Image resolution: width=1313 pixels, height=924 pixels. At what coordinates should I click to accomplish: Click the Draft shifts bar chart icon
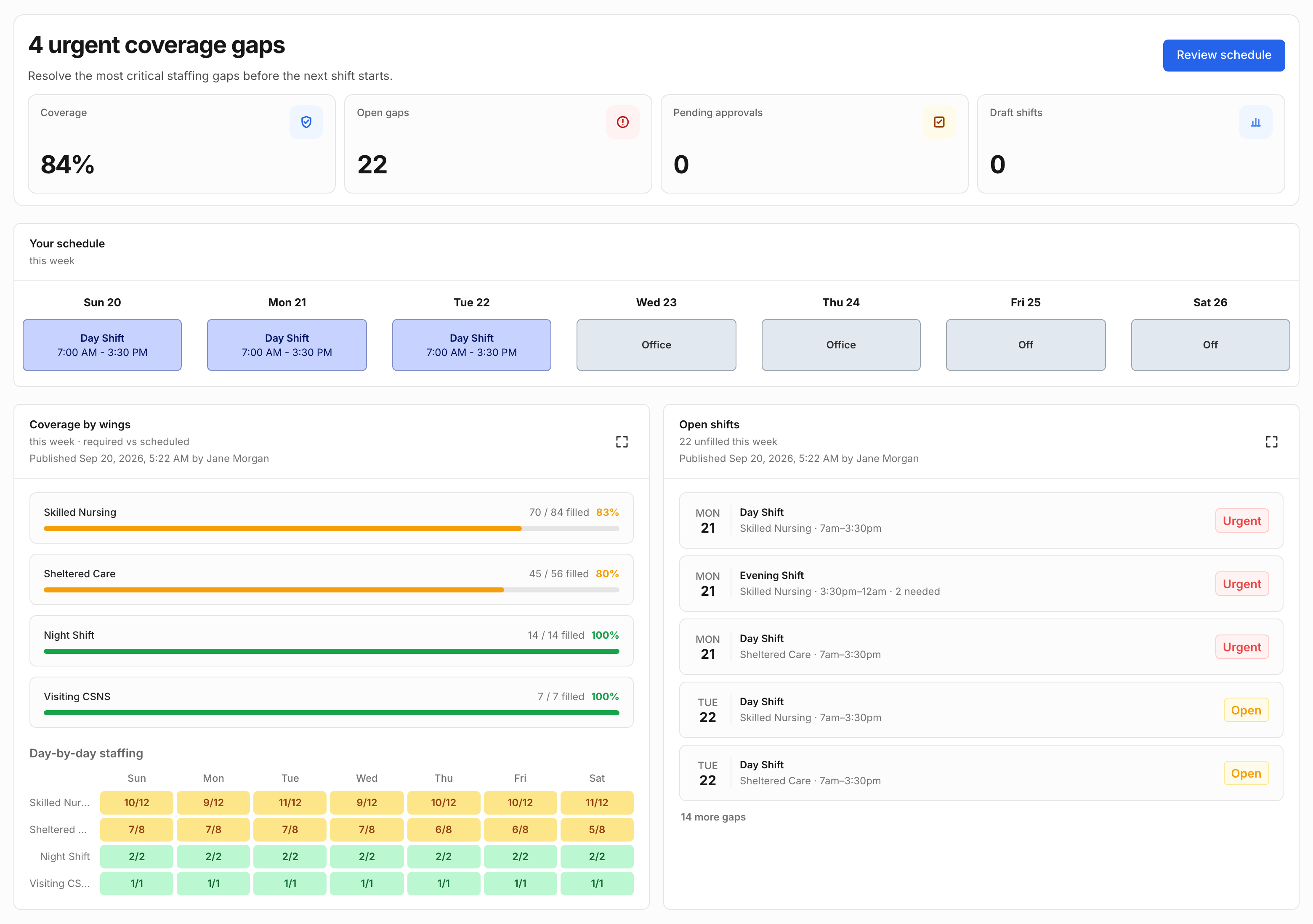click(1255, 122)
